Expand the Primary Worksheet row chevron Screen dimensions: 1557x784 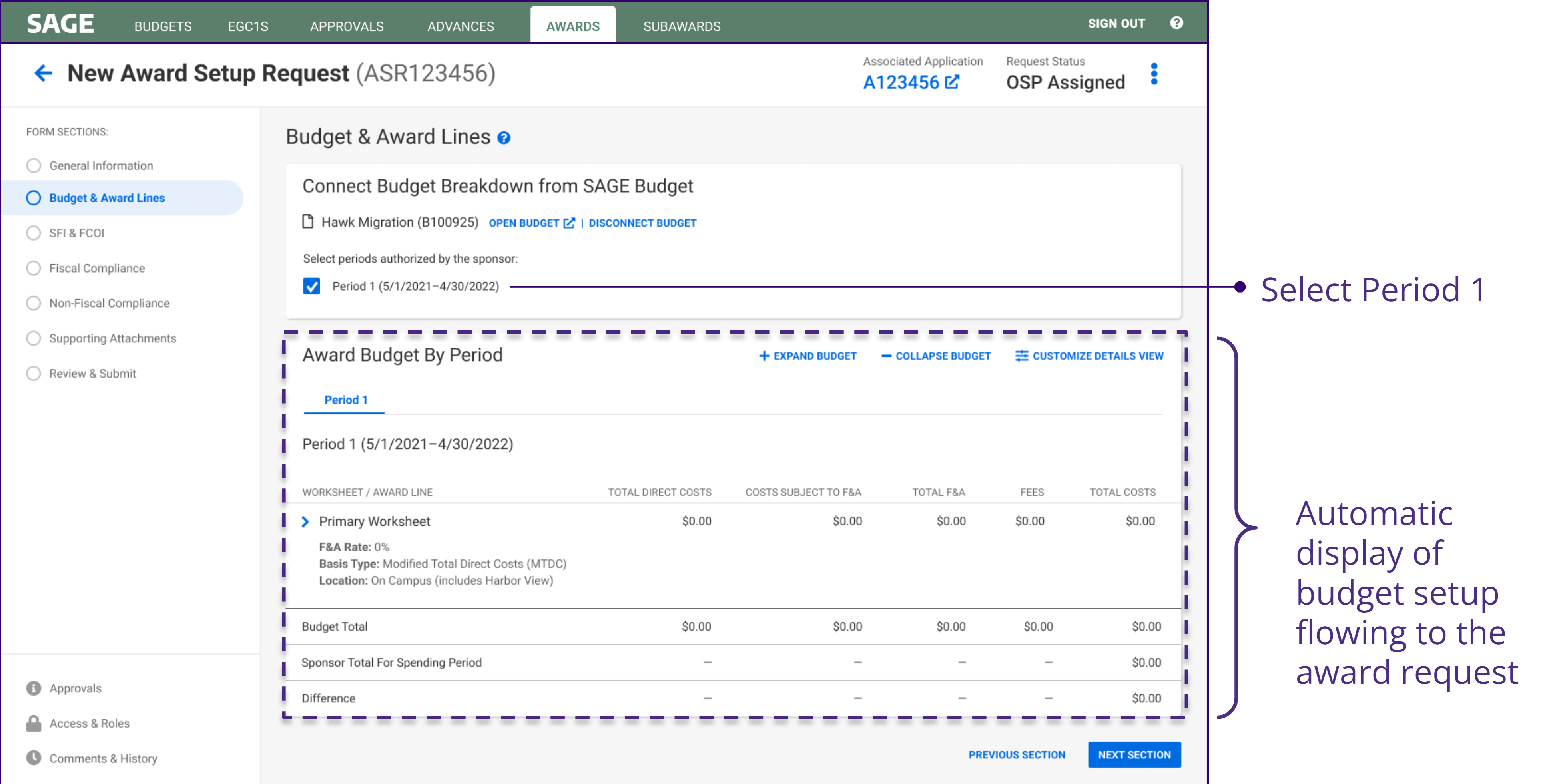[x=305, y=521]
